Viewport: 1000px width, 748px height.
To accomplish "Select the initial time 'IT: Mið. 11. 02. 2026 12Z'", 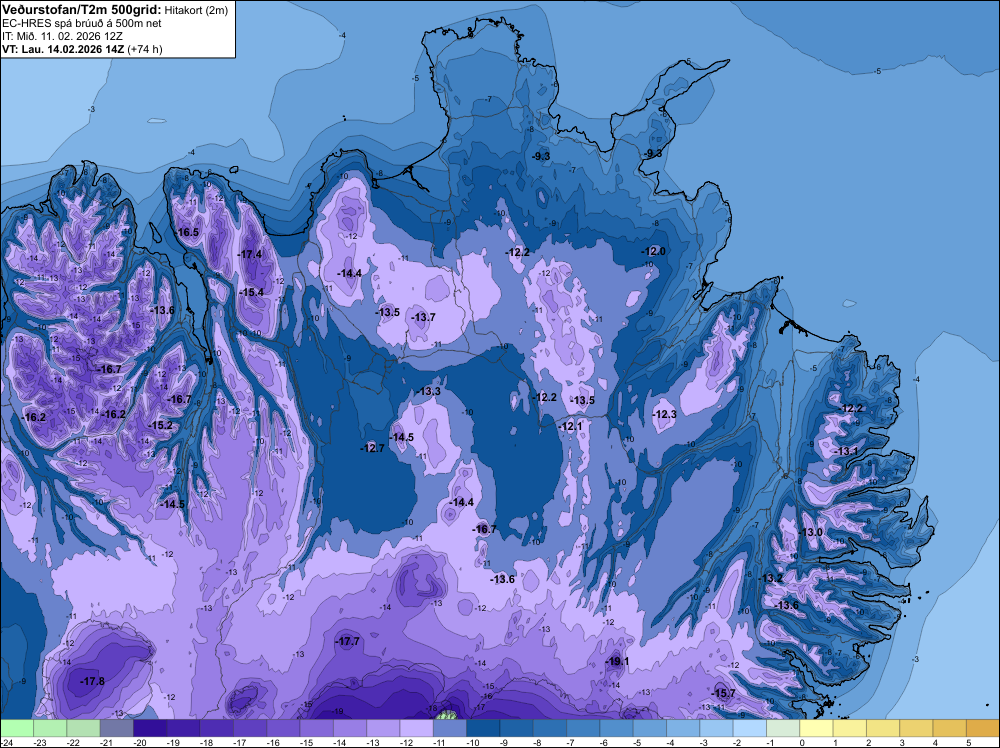I will 62,36.
